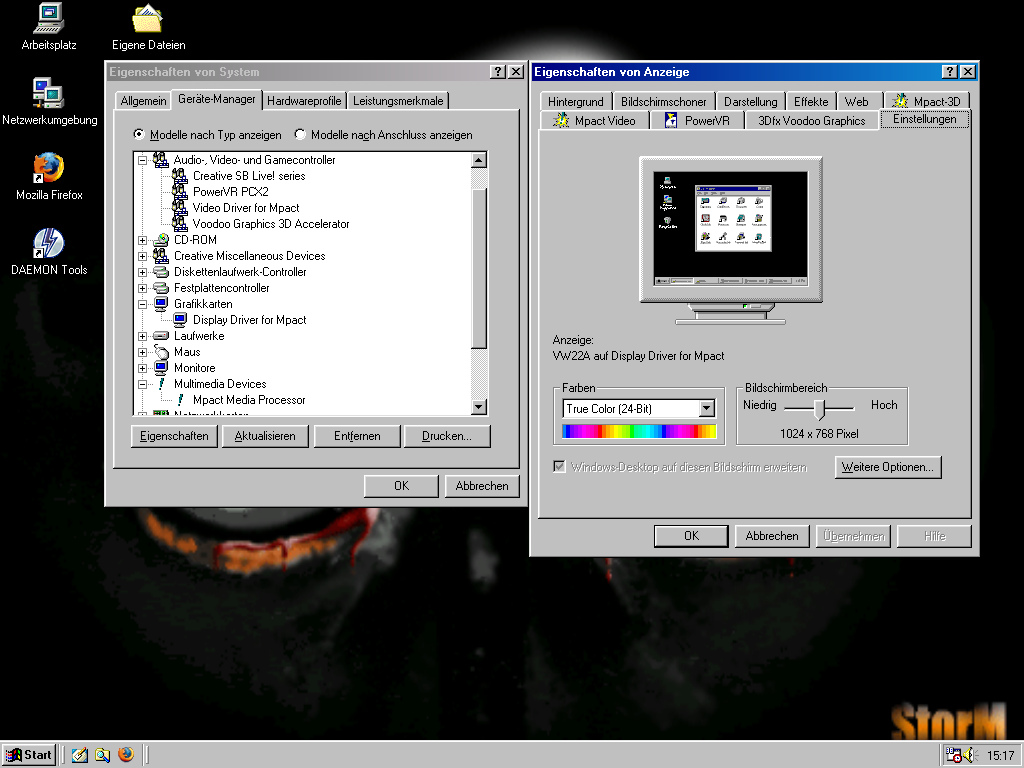Click OK in Eigenschaften von System
The image size is (1024, 768).
[402, 486]
